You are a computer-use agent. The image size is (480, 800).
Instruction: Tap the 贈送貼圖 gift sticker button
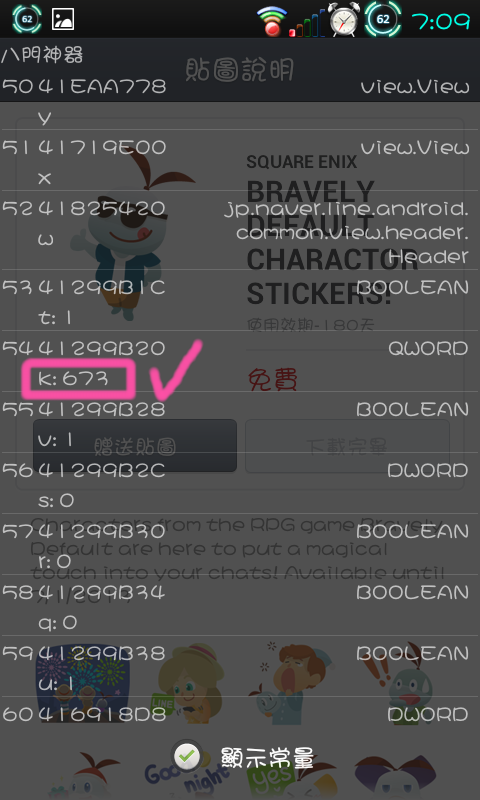[x=135, y=446]
